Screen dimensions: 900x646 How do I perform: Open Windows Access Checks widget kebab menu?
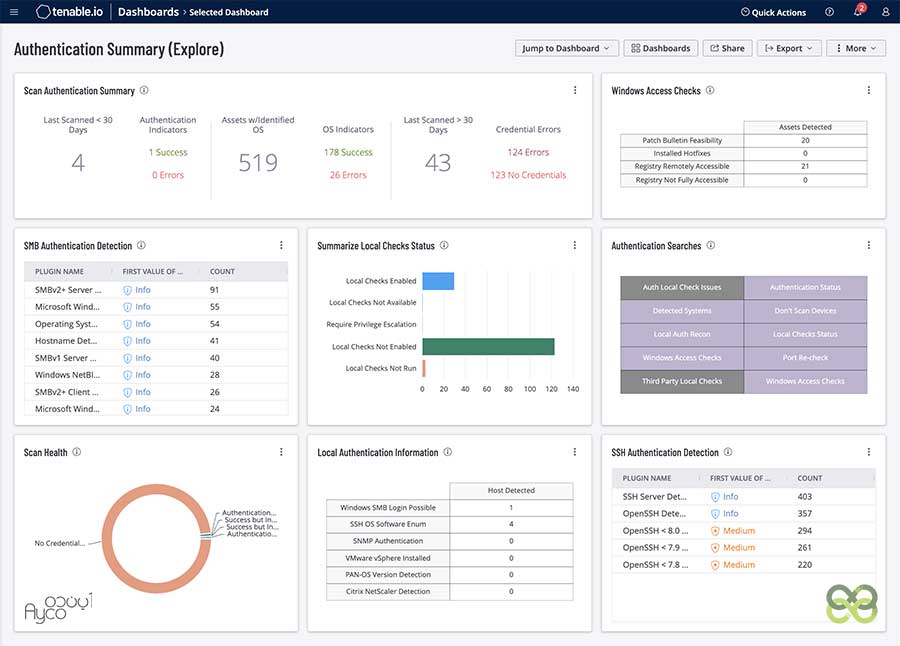coord(868,91)
